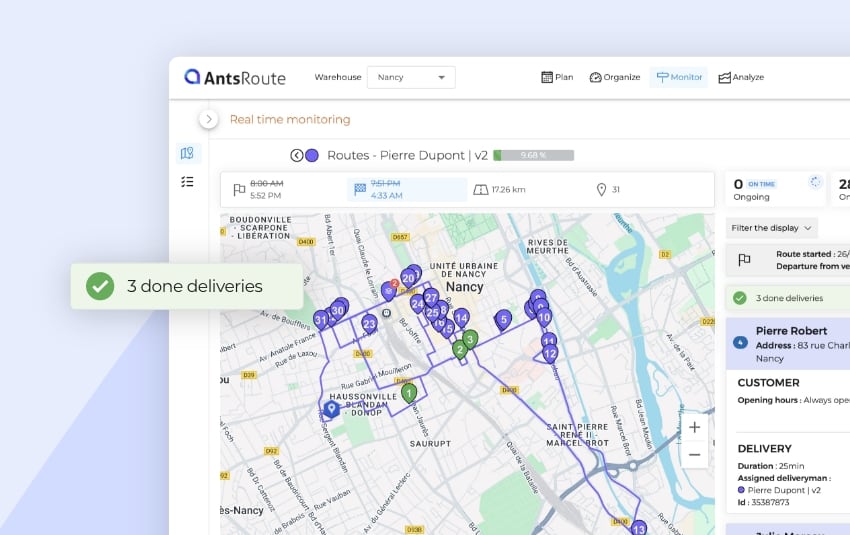Screen dimensions: 850x535
Task: Toggle the 3 done deliveries row in panel
Action: 787,298
